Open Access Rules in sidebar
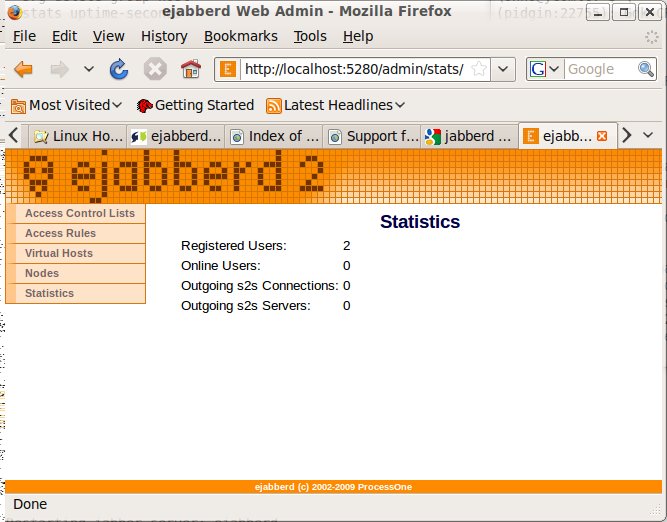The width and height of the screenshot is (667, 522). click(x=60, y=233)
